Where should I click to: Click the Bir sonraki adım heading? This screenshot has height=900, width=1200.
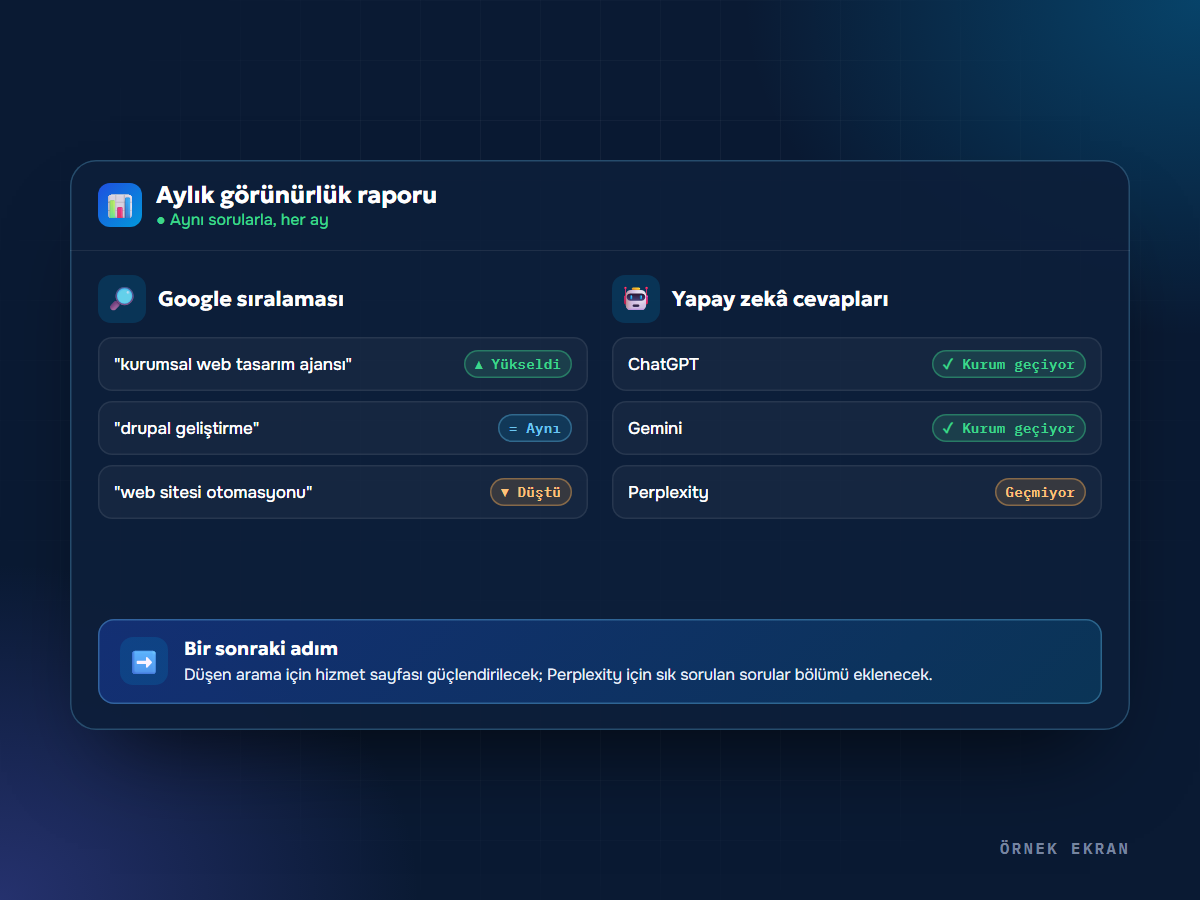click(x=261, y=648)
